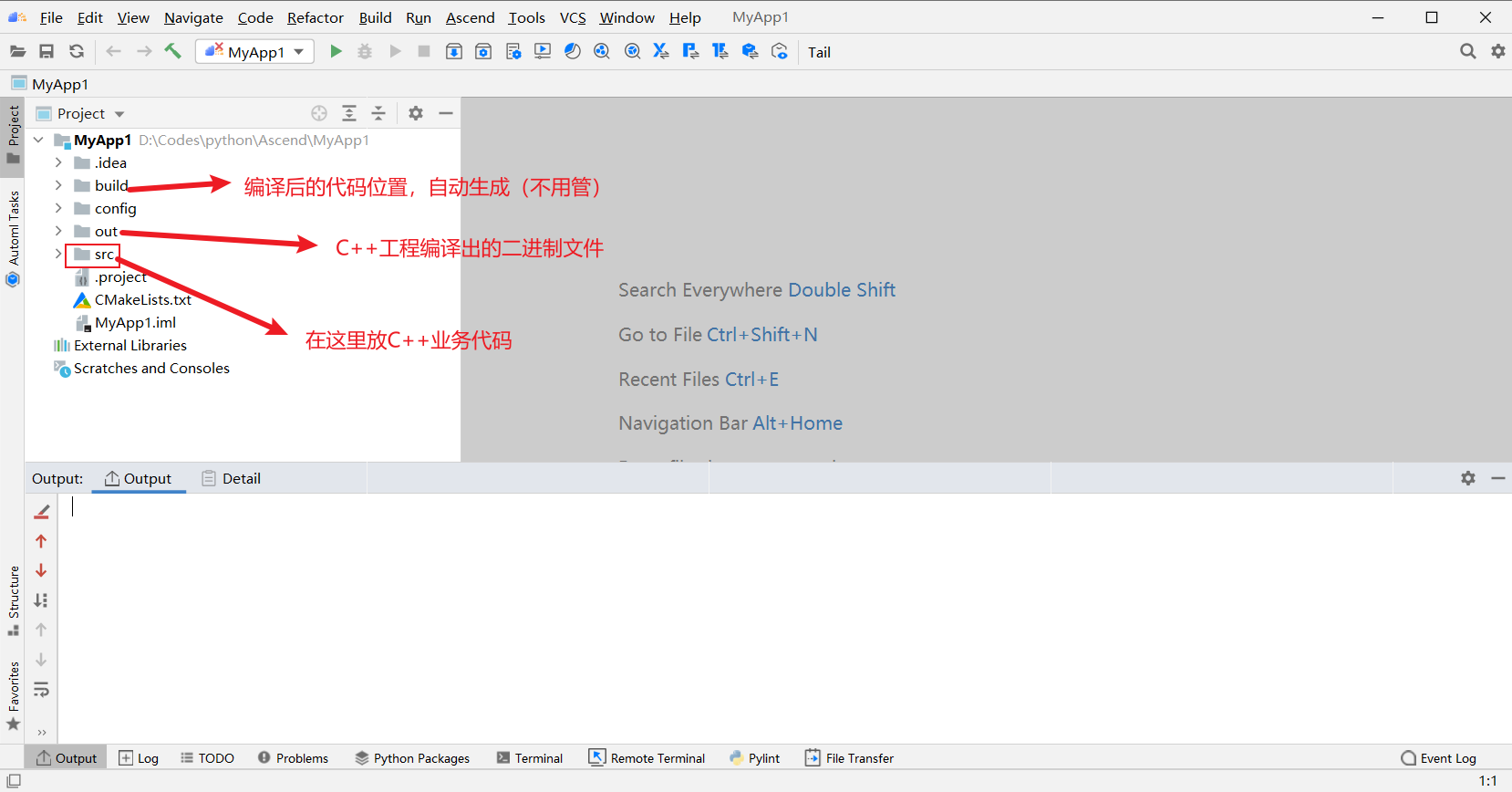Toggle the Favorites side panel
This screenshot has height=792, width=1512.
coord(13,696)
